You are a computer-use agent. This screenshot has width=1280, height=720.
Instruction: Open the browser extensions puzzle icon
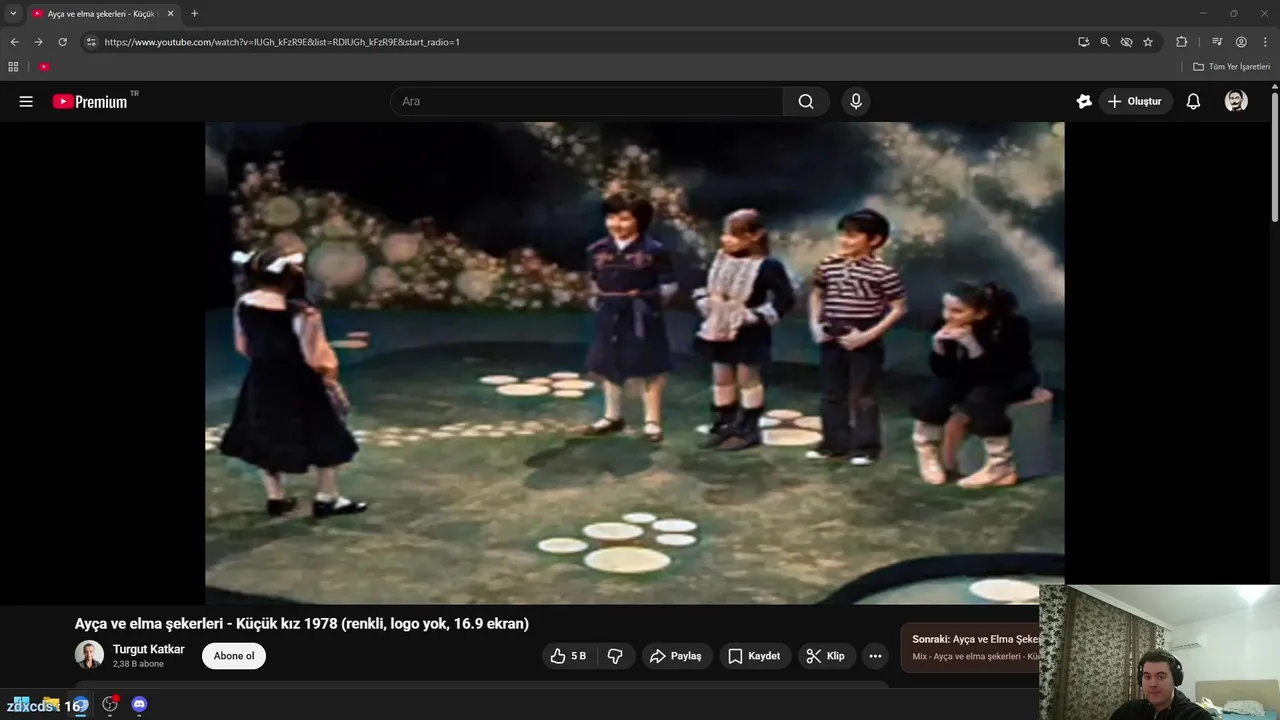coord(1181,42)
